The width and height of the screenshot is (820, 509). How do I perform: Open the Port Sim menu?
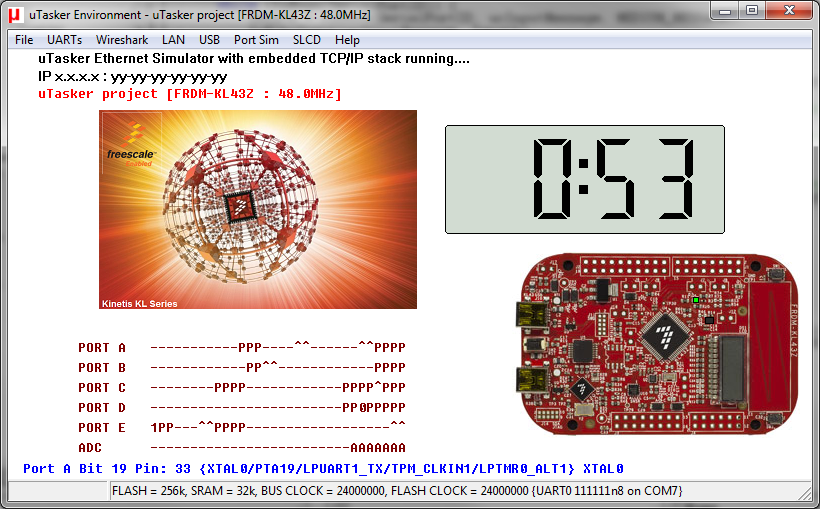(x=256, y=40)
